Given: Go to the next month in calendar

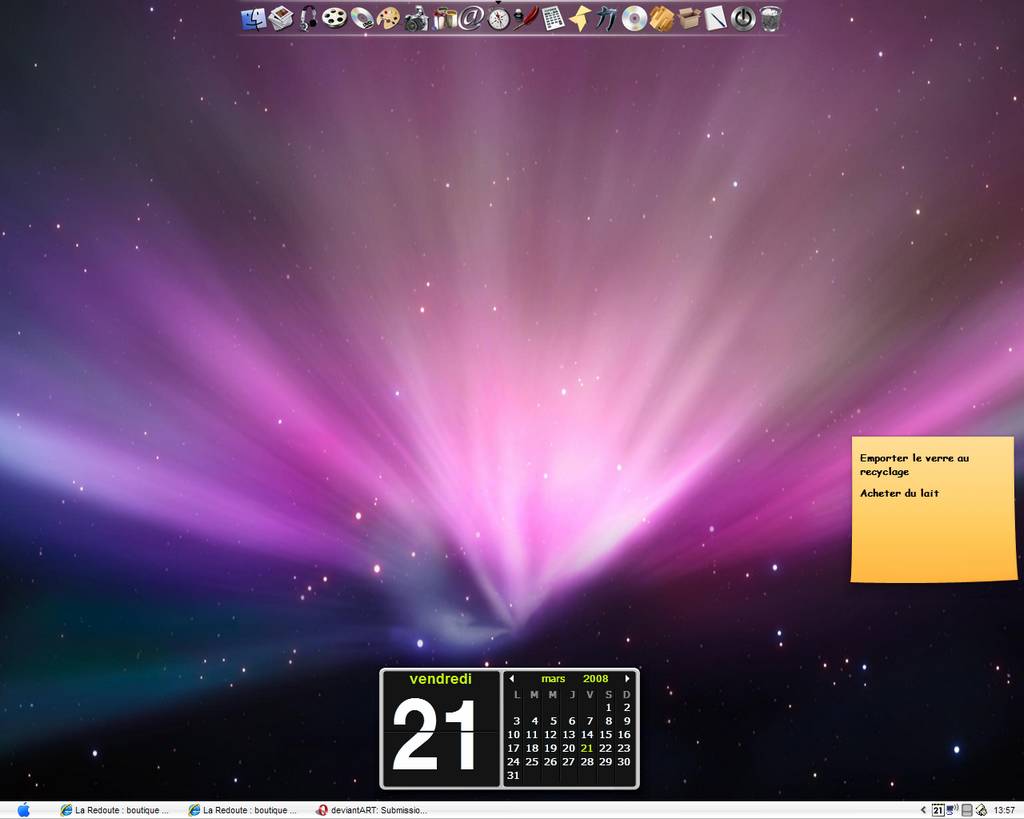Looking at the screenshot, I should pyautogui.click(x=627, y=679).
